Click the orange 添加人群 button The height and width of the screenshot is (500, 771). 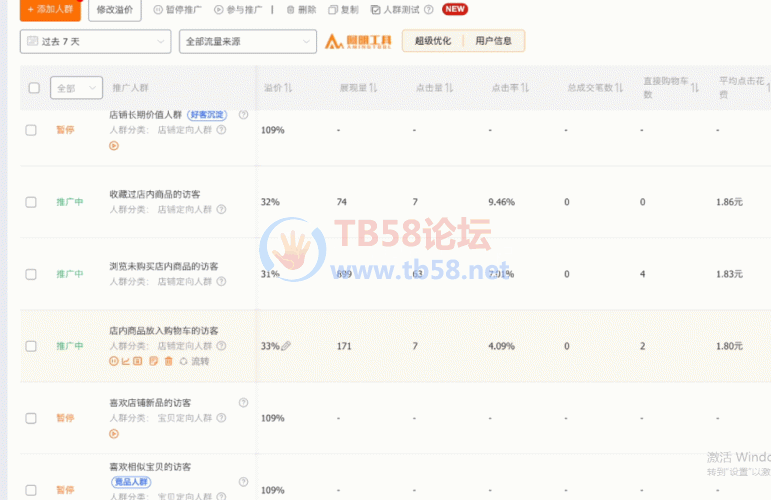[50, 9]
